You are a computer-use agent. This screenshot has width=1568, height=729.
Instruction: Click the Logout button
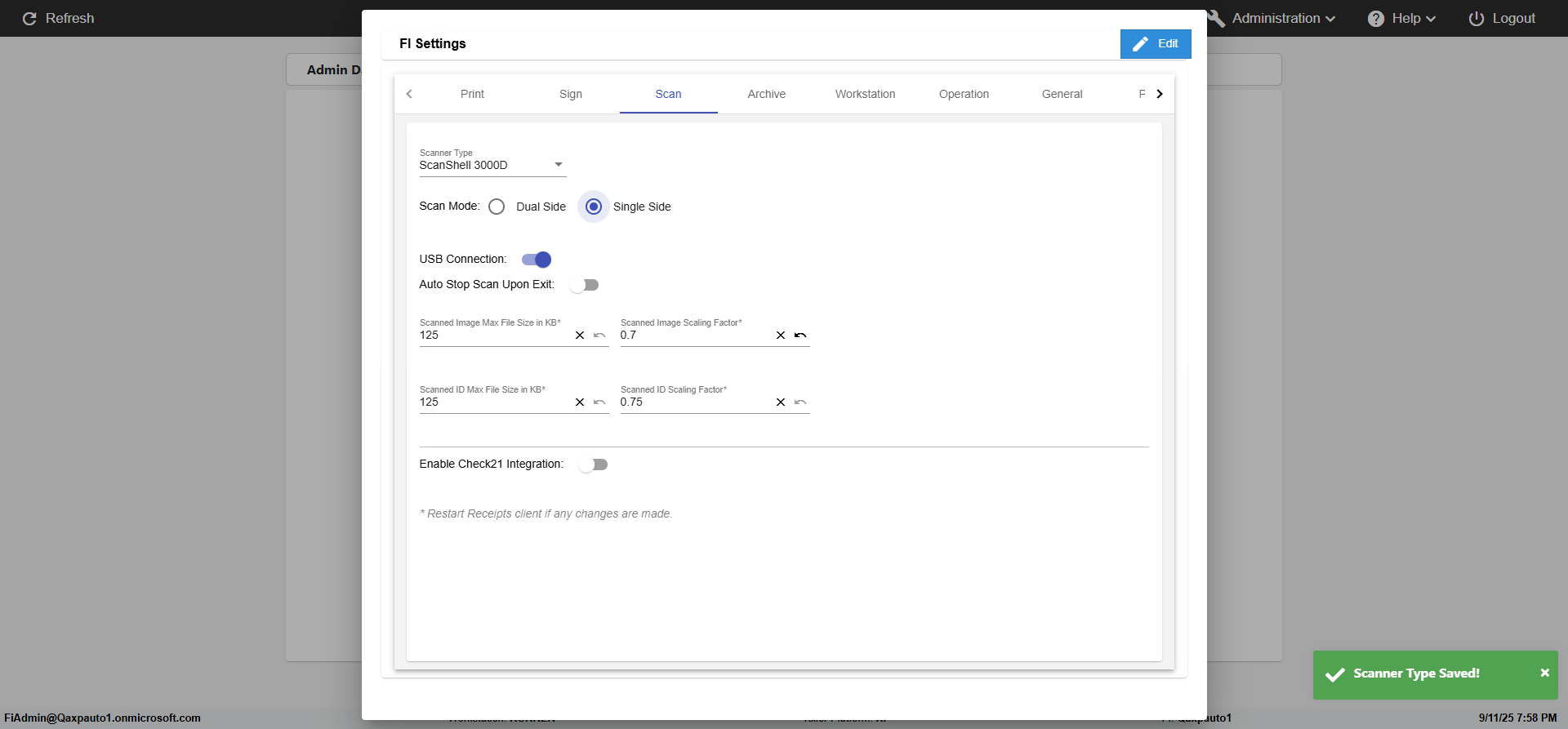point(1502,18)
